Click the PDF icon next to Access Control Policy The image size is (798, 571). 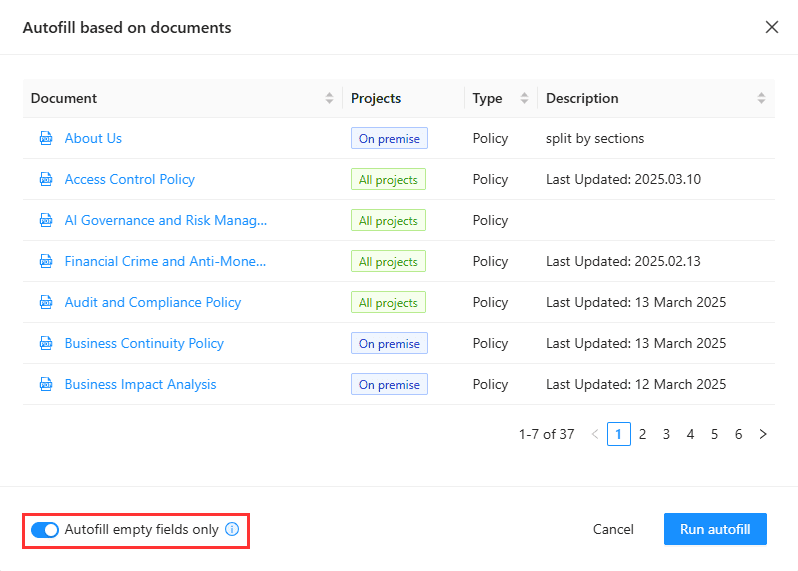coord(45,180)
